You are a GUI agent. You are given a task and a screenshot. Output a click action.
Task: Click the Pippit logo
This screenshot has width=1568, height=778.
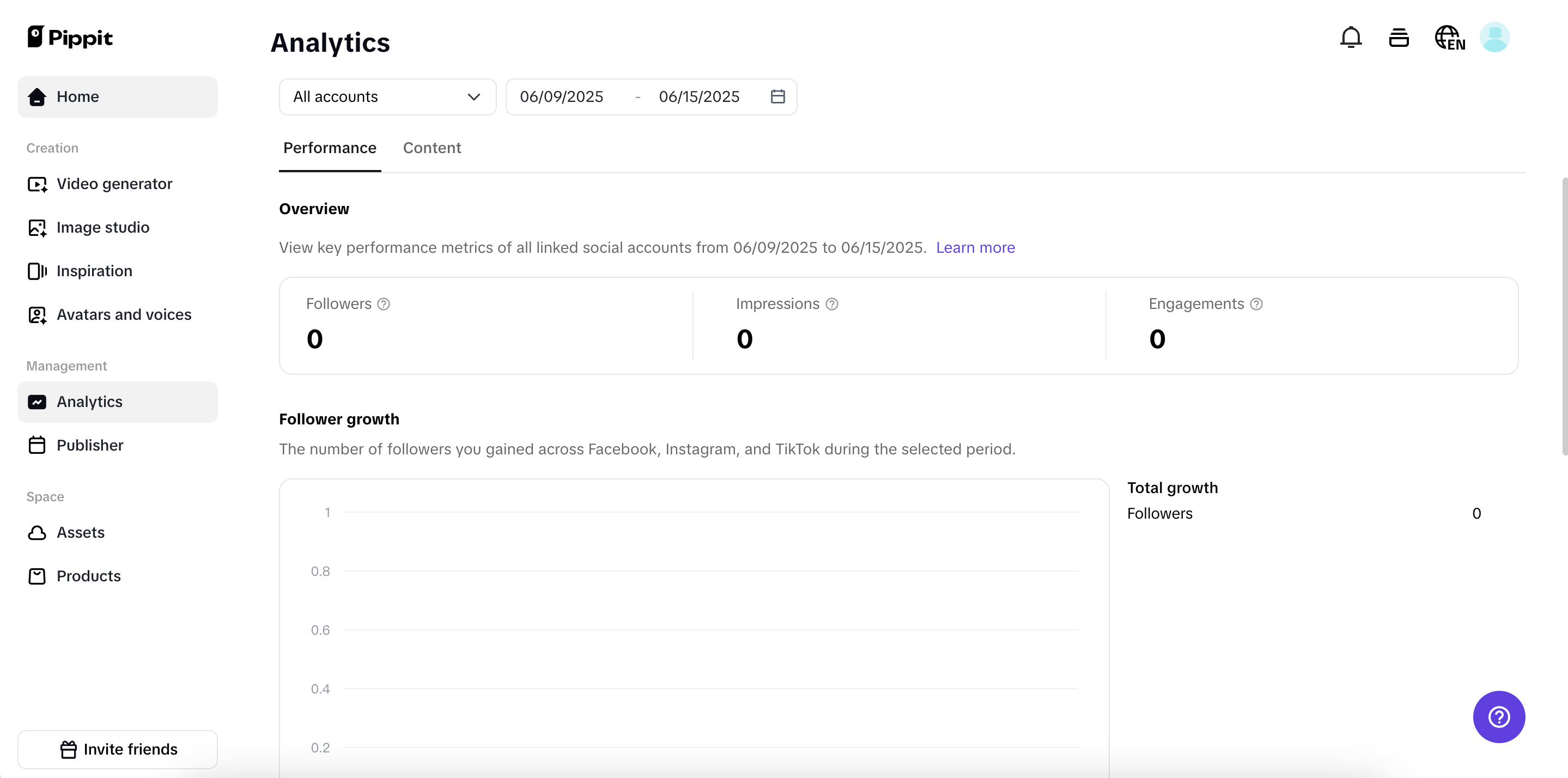[70, 37]
